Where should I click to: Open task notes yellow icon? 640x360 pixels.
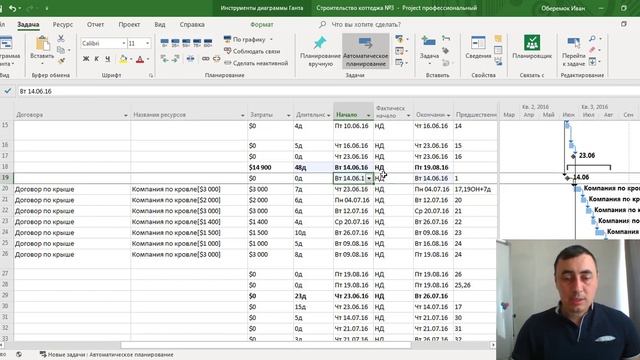(498, 39)
